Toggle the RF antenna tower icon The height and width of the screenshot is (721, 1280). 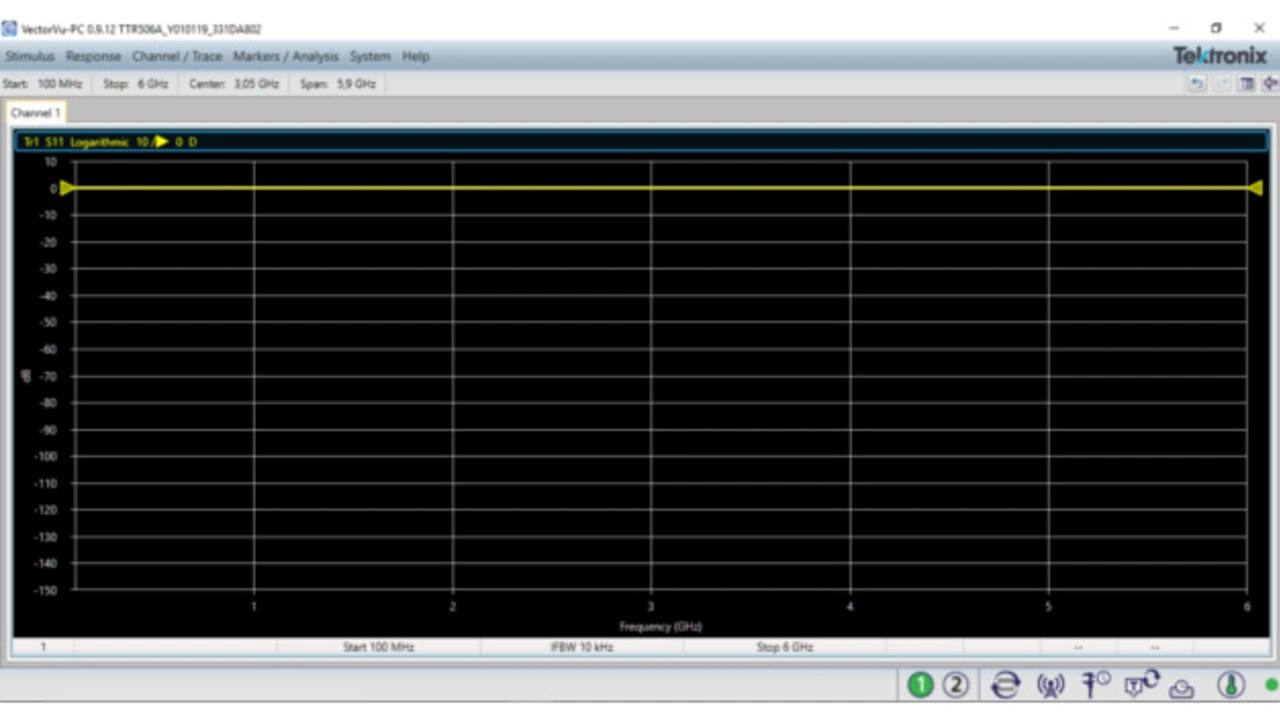(1050, 685)
